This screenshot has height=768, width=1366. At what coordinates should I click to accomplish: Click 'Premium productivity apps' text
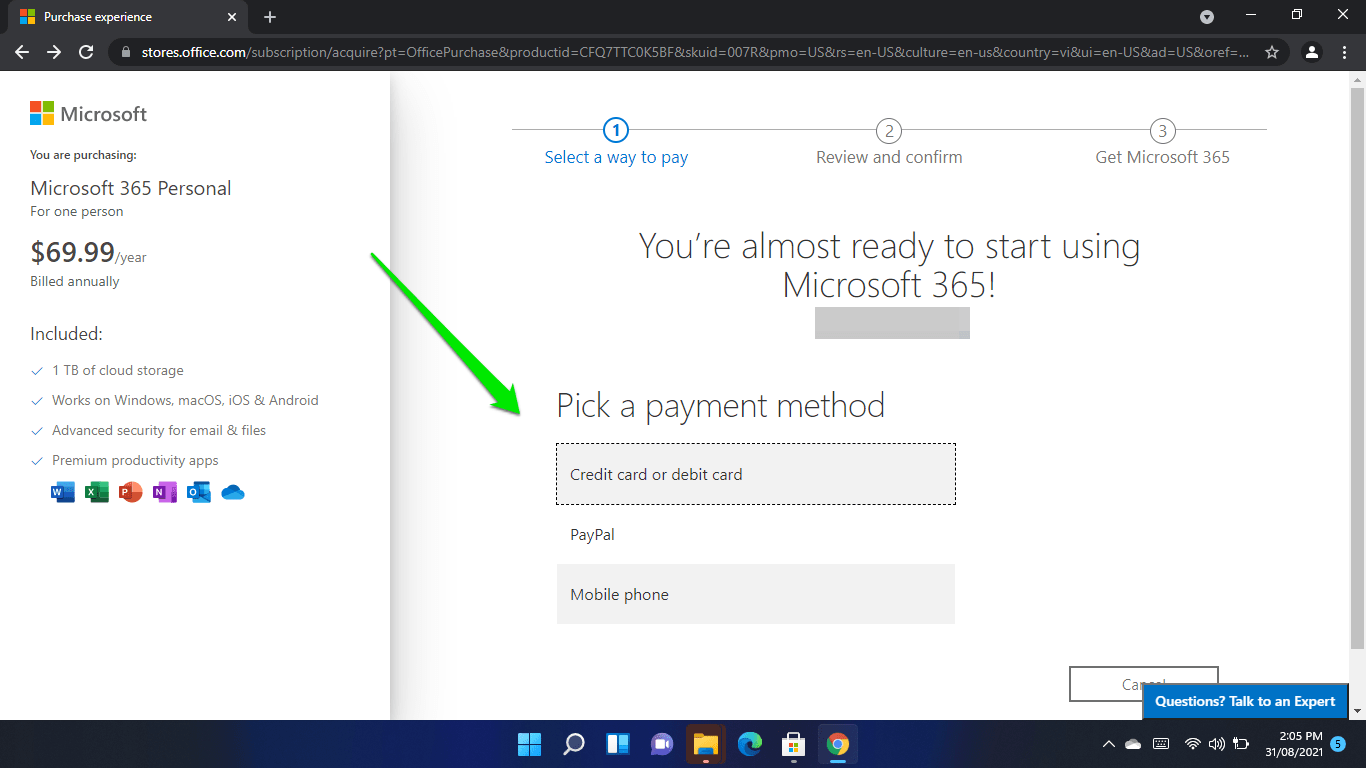[135, 460]
